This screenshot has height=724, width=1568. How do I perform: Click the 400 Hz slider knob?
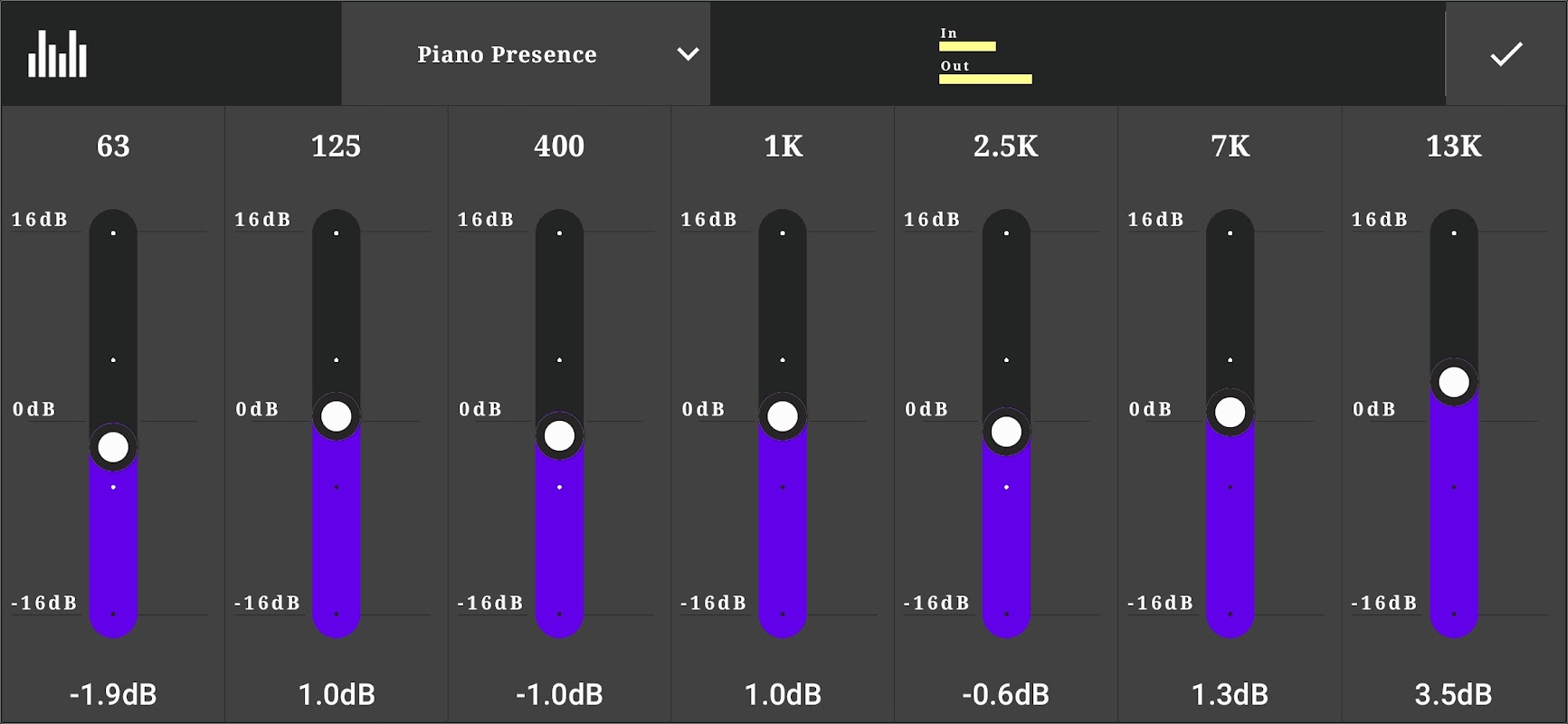pyautogui.click(x=559, y=436)
